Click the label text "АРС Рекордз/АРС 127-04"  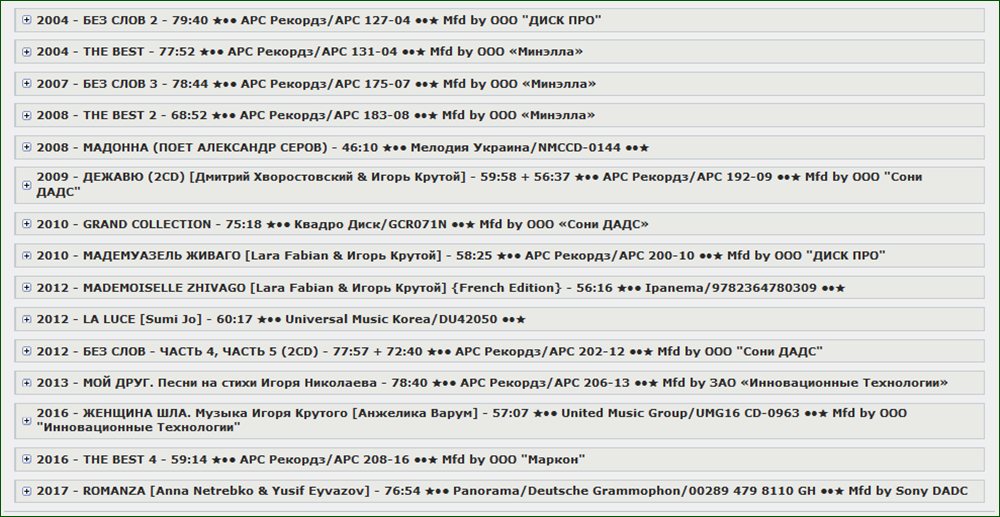[x=325, y=20]
